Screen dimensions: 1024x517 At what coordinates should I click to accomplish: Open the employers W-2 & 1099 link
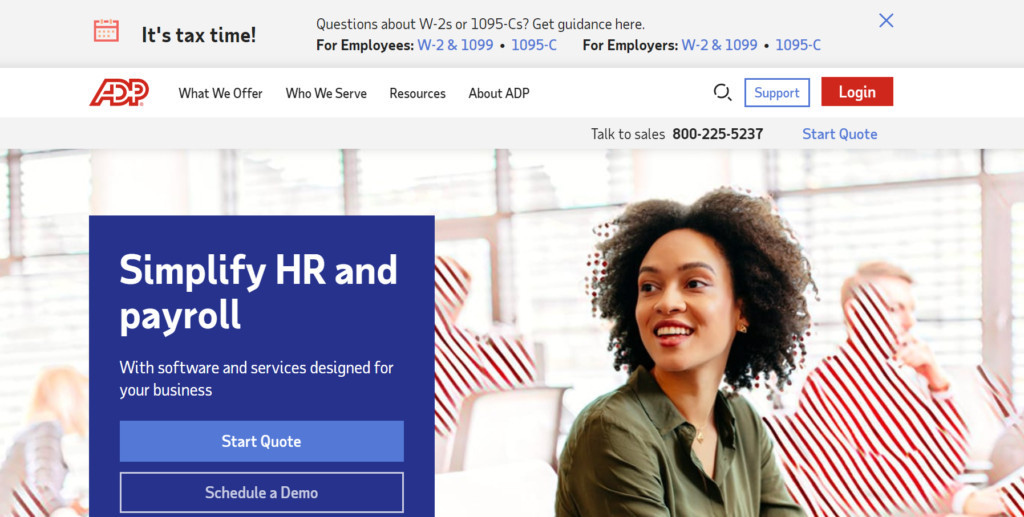click(x=719, y=45)
